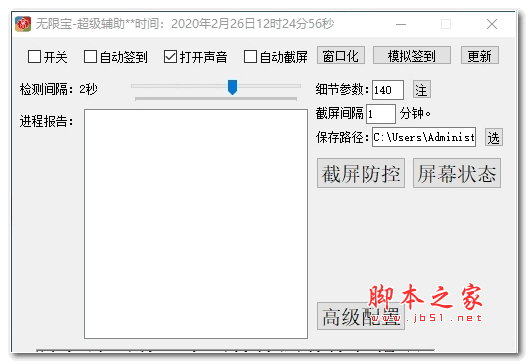Image resolution: width=529 pixels, height=364 pixels.
Task: Focus the 细节参数 input field
Action: pos(388,90)
